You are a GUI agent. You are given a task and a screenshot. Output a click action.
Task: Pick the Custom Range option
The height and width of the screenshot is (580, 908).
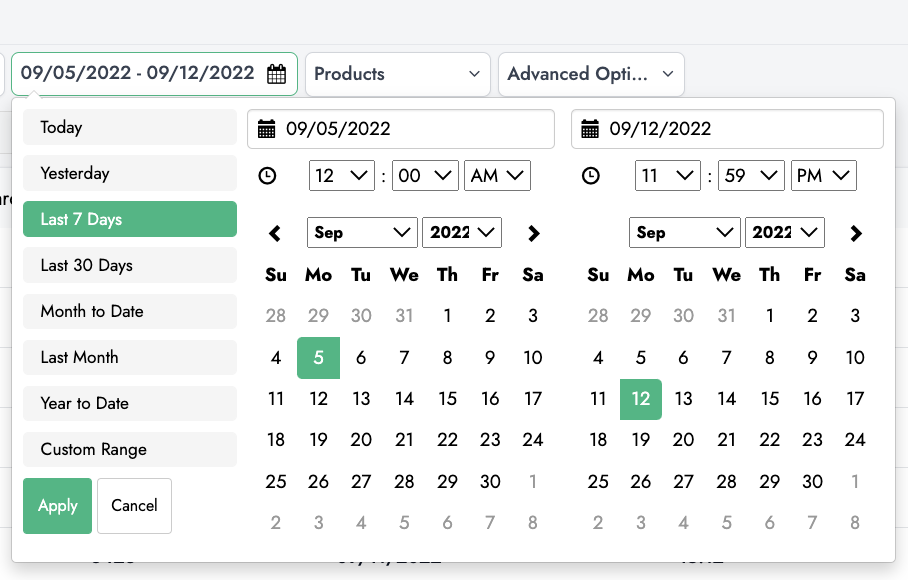click(x=130, y=450)
